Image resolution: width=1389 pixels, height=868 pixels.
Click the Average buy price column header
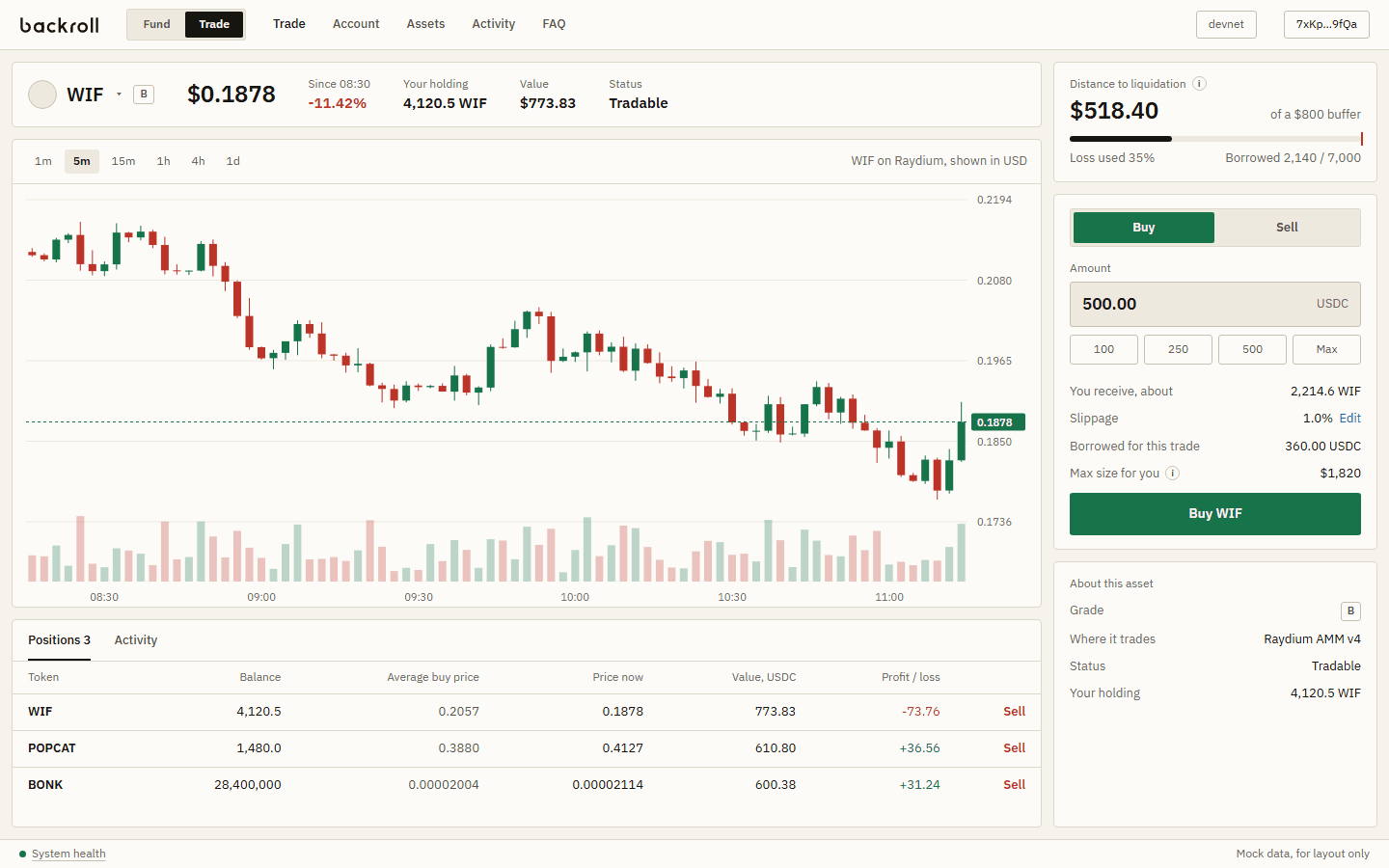pos(433,677)
